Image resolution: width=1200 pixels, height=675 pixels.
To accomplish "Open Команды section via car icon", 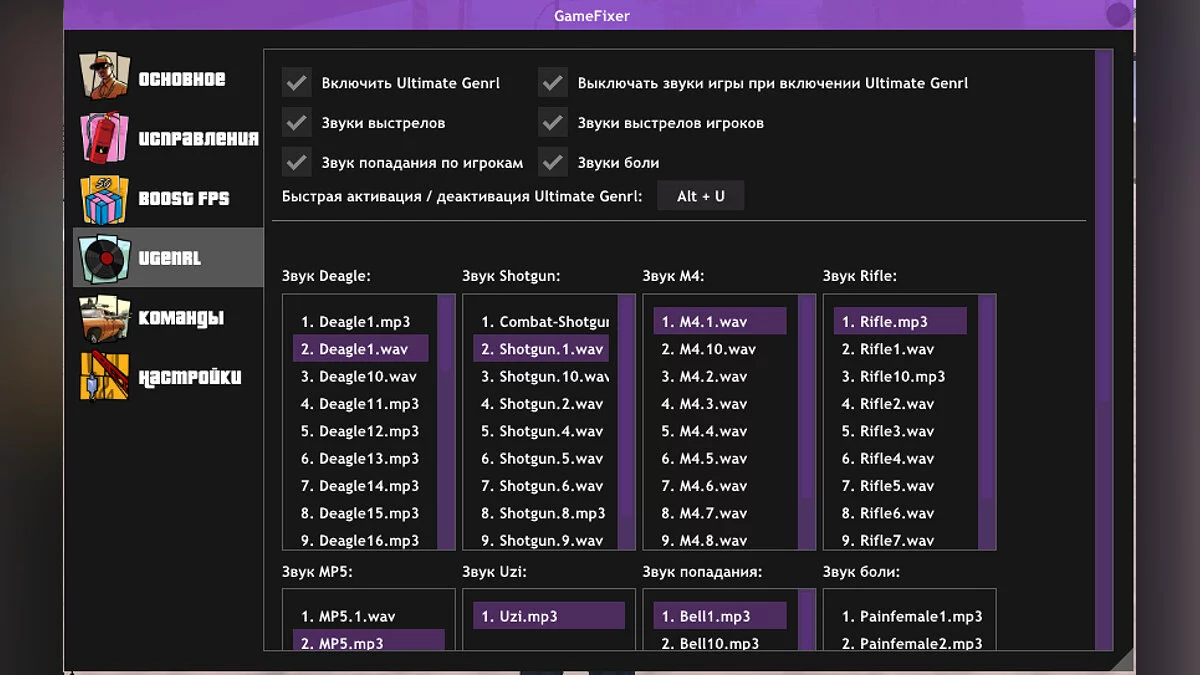I will [x=105, y=318].
